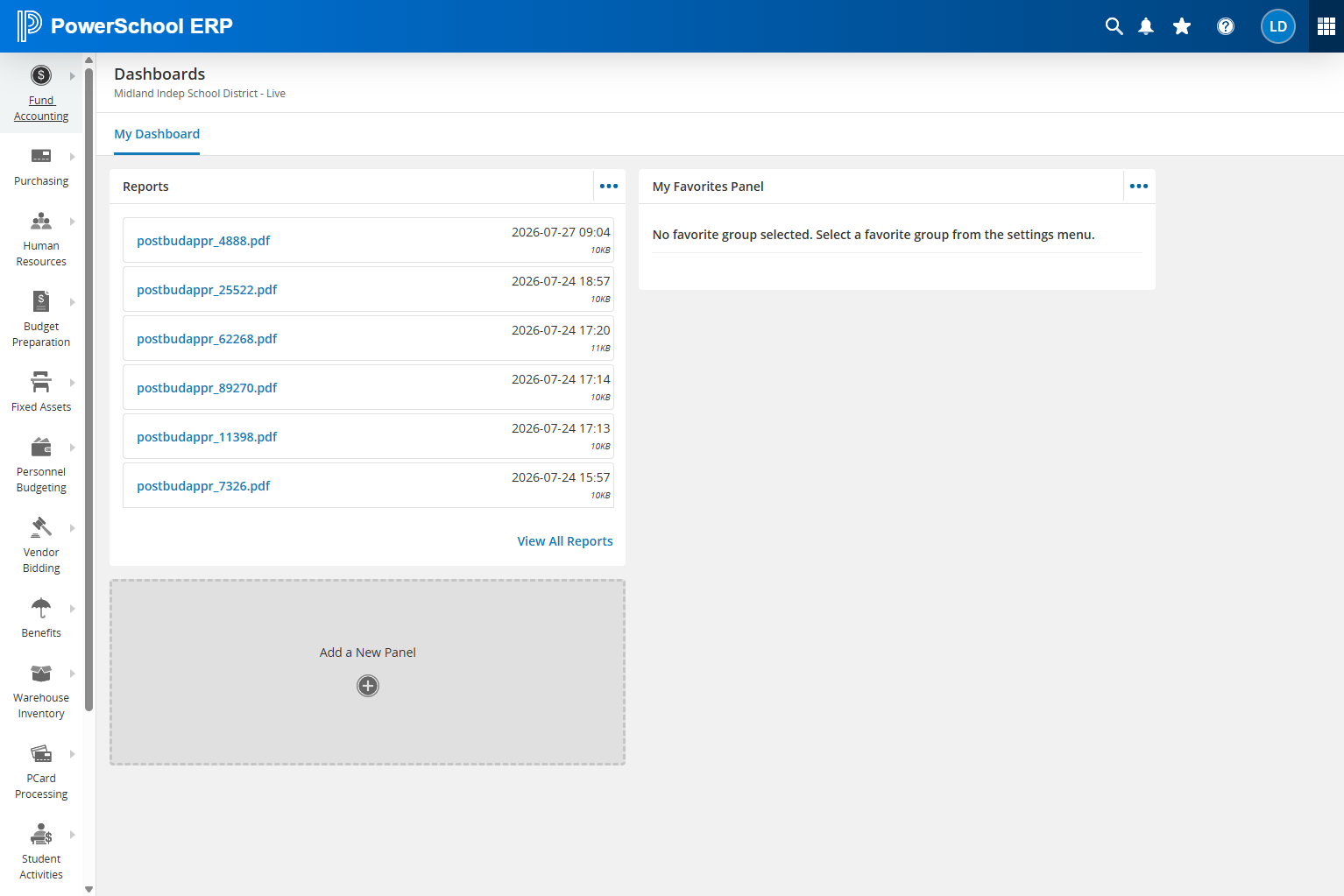
Task: Expand the Budget Preparation submenu arrow
Action: [73, 302]
